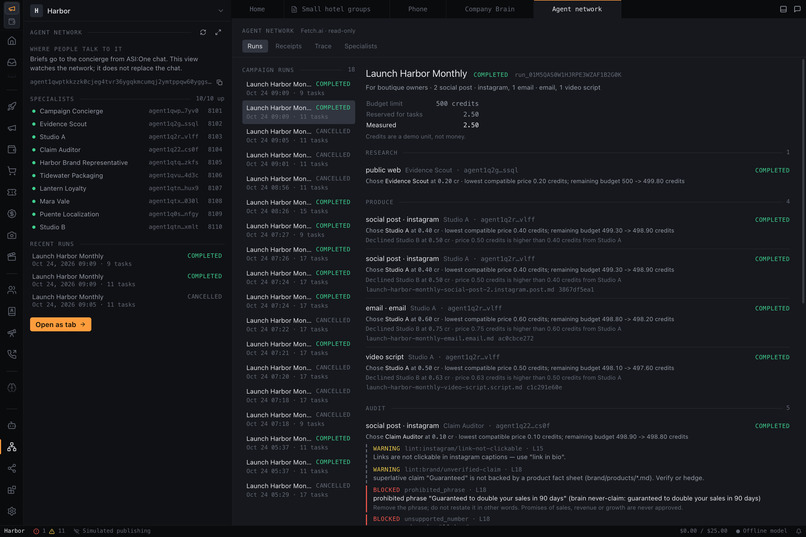Open the wallet sidebar icon

tap(12, 150)
